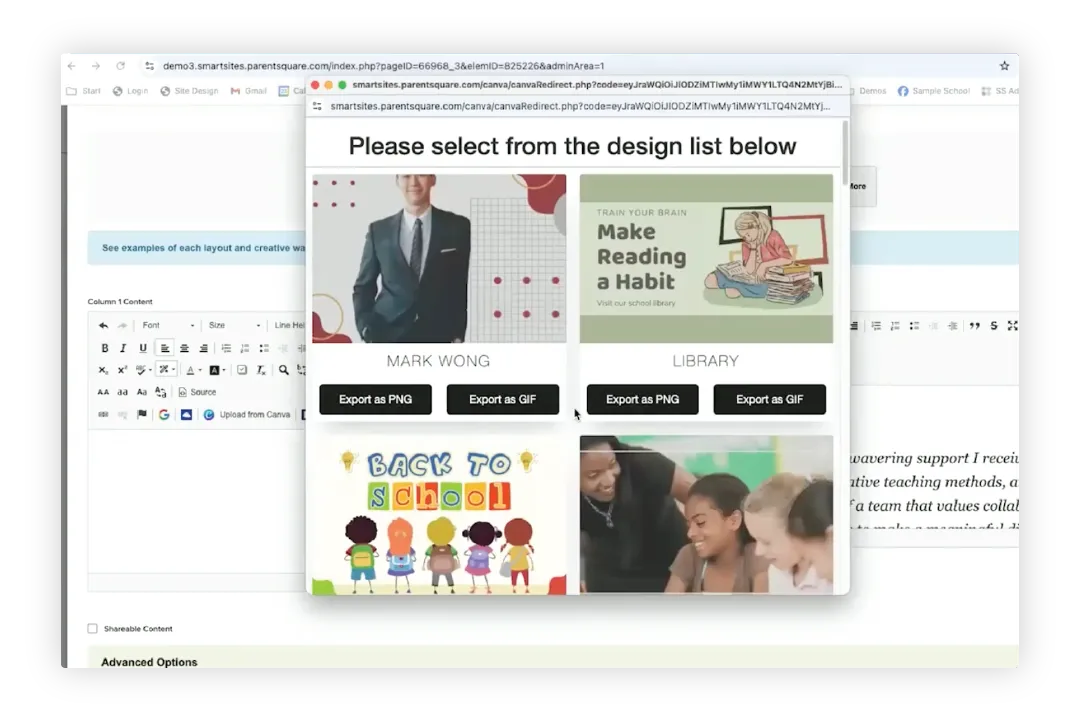Apply Subscript formatting
This screenshot has height=721, width=1080.
[x=103, y=370]
